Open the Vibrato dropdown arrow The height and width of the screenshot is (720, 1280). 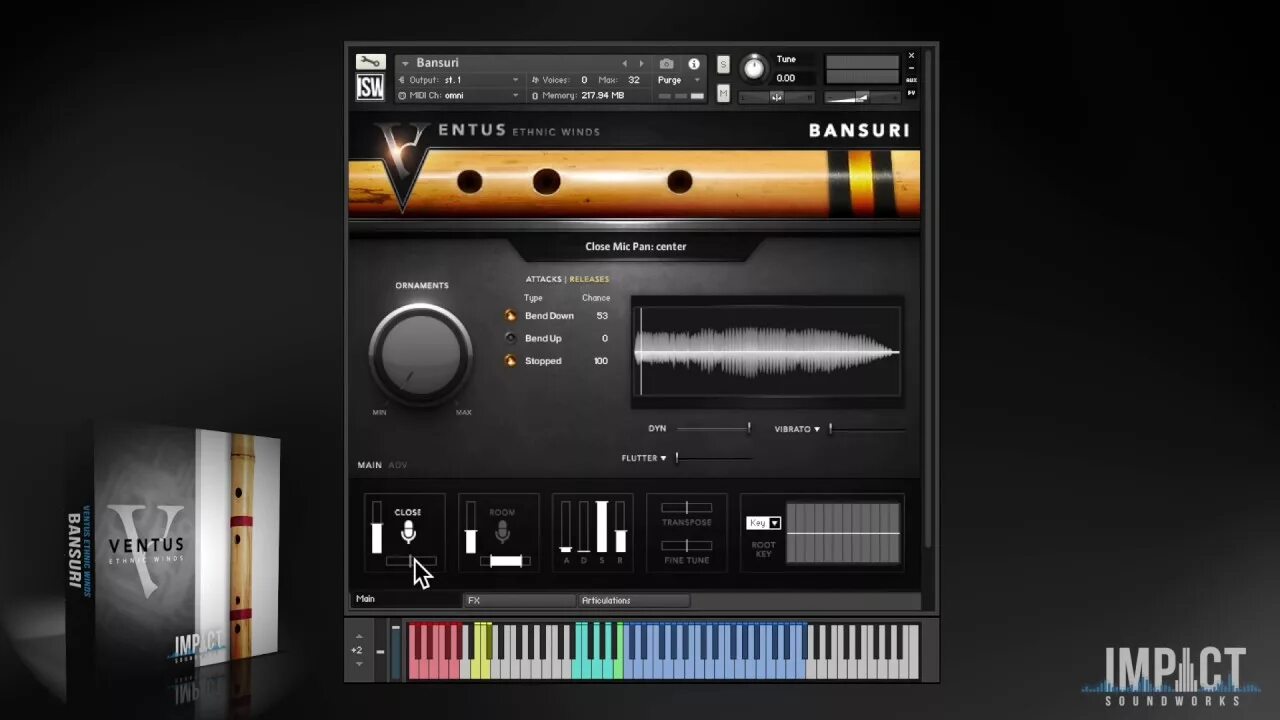coord(816,429)
